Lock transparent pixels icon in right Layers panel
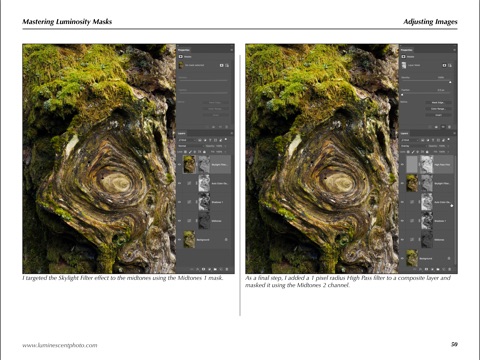The height and width of the screenshot is (360, 480). [408, 152]
